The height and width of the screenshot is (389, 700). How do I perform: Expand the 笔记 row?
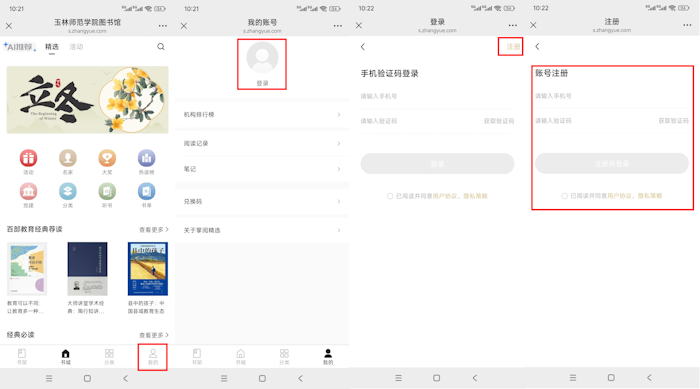[262, 169]
